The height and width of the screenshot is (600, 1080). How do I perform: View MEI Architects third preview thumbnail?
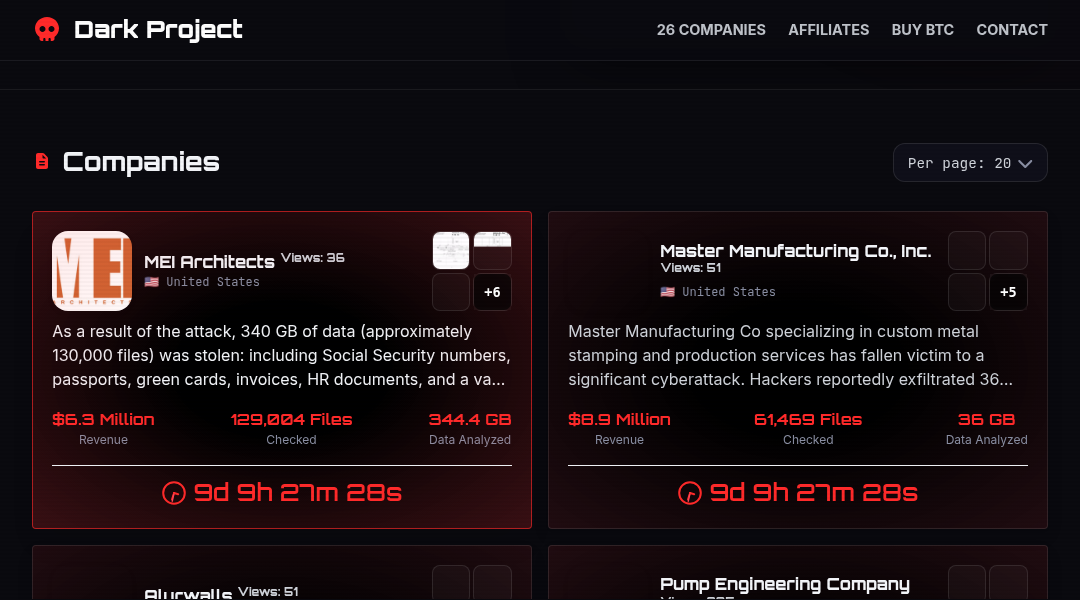[451, 292]
